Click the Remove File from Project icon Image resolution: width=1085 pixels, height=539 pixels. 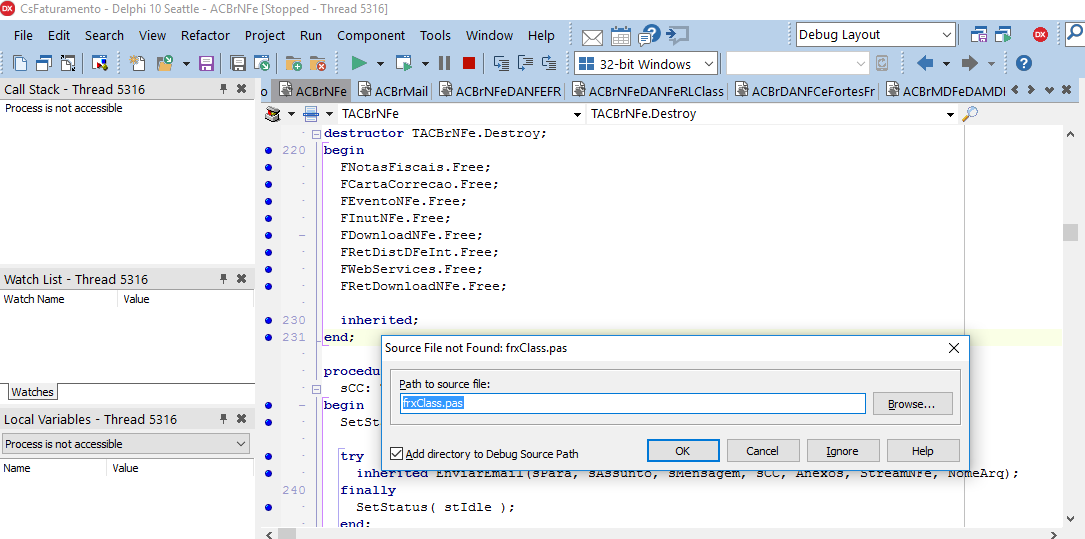pos(318,64)
